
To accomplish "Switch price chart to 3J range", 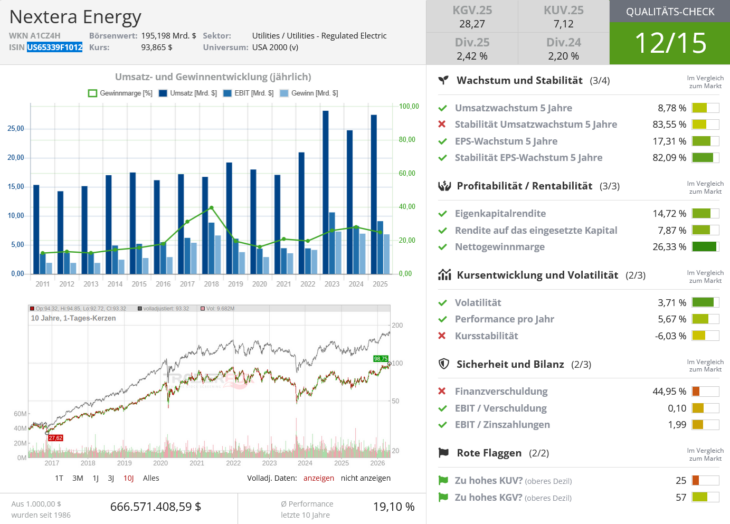I will click(x=111, y=478).
